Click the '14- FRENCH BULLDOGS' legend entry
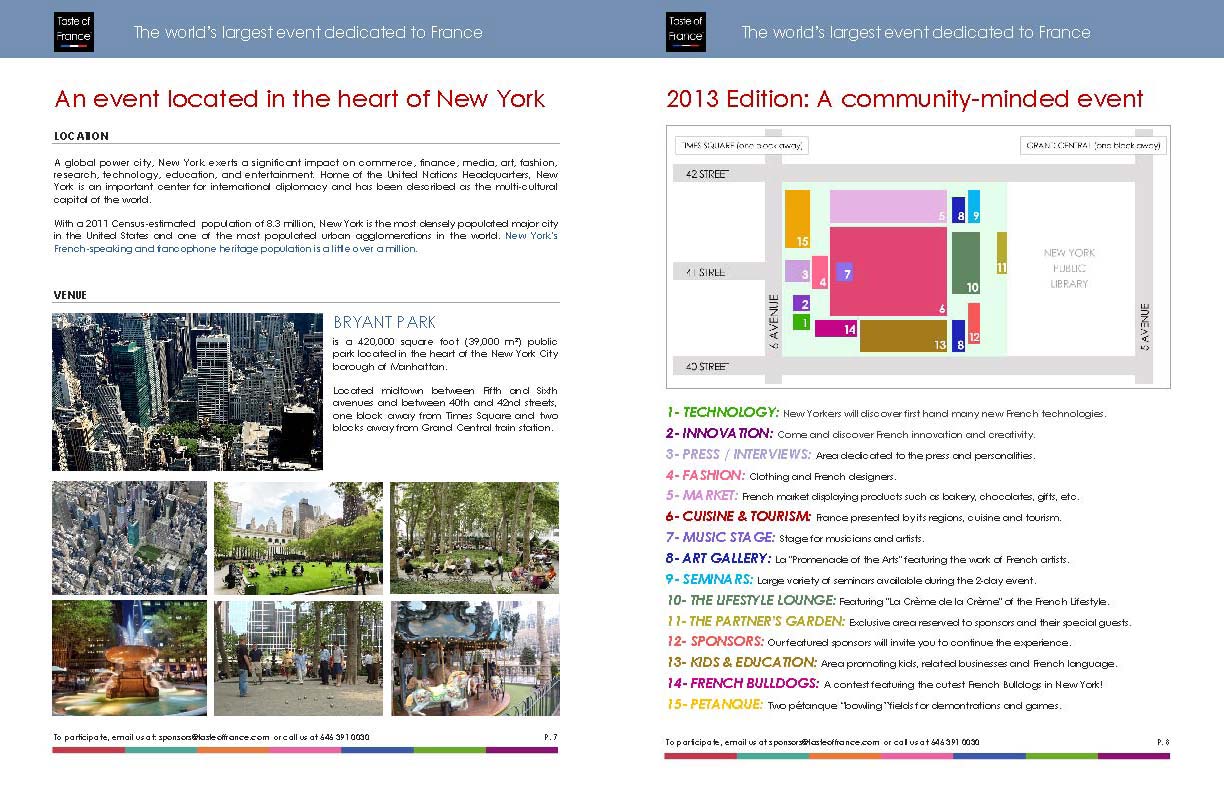The image size is (1224, 792). coord(743,684)
